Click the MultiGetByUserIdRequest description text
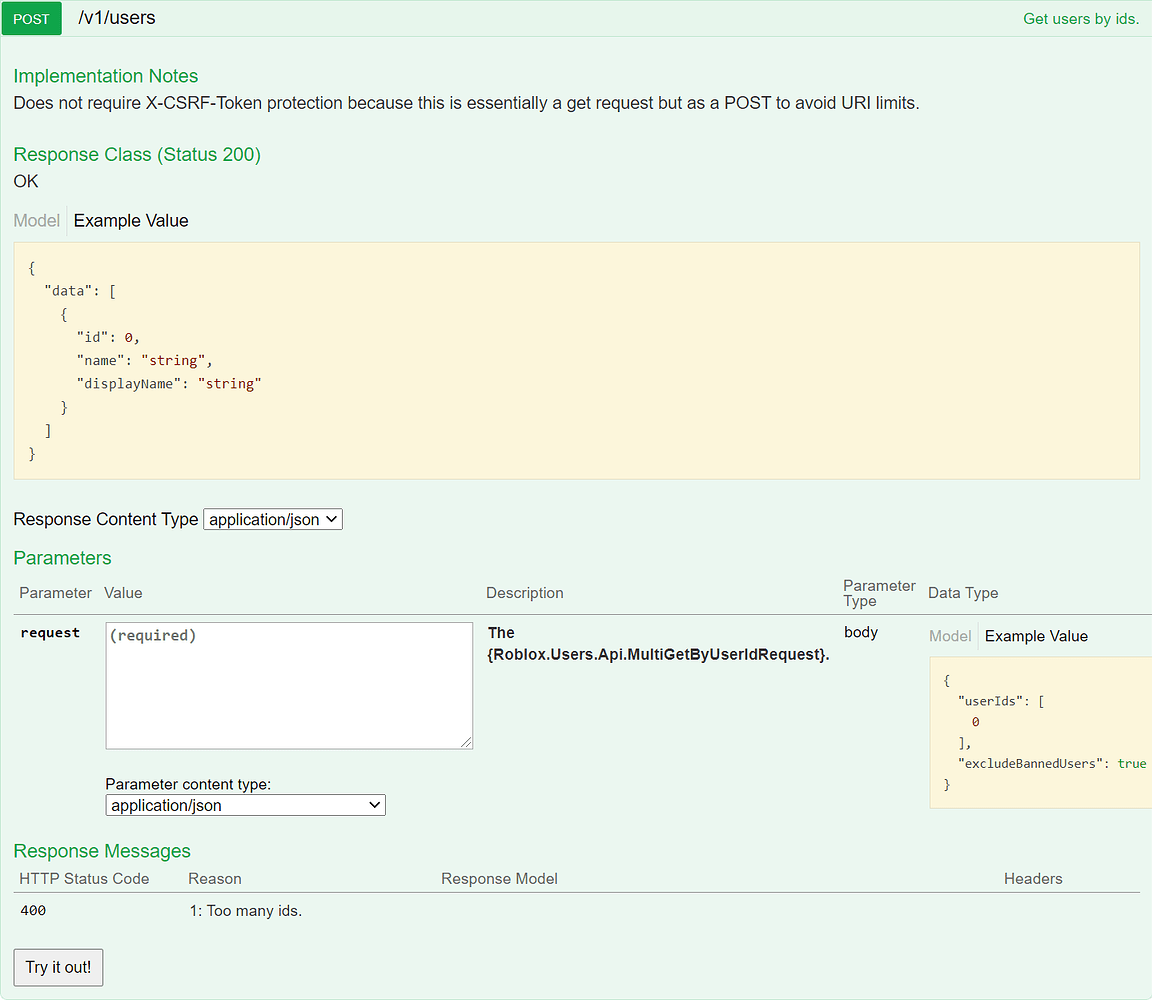 (658, 644)
